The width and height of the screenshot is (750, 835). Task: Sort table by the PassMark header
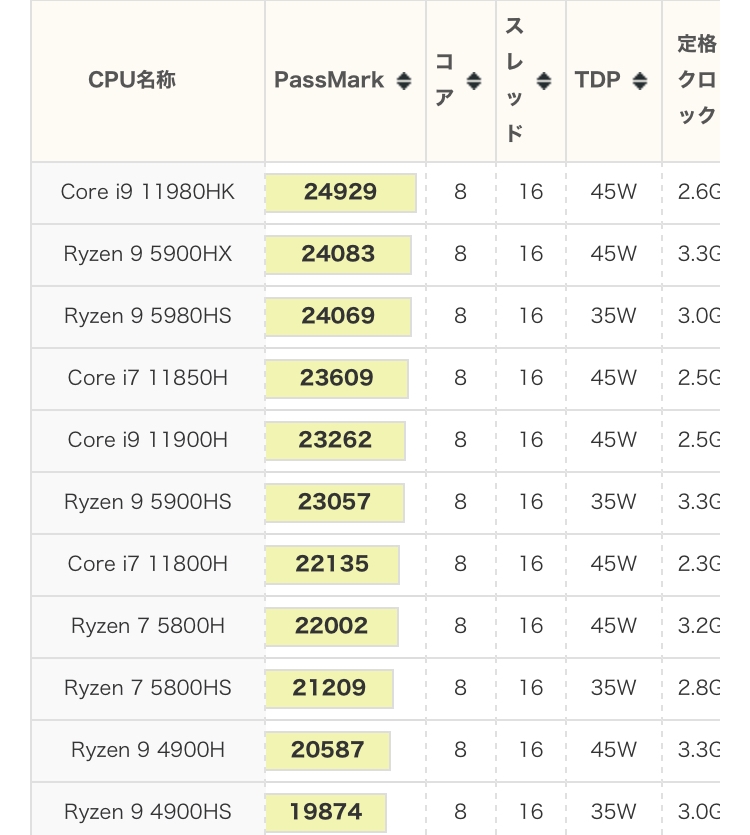[329, 80]
